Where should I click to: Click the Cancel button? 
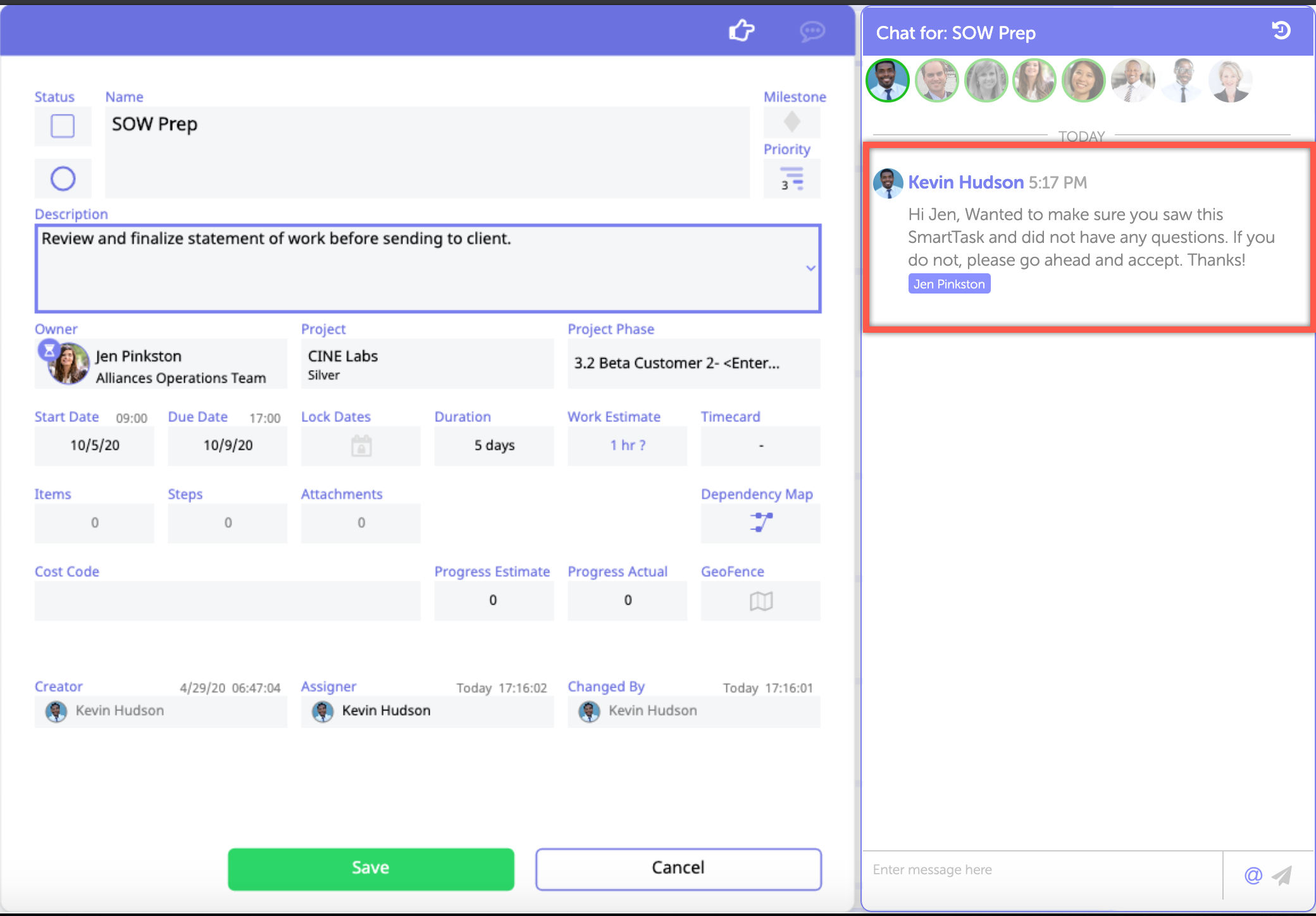678,869
